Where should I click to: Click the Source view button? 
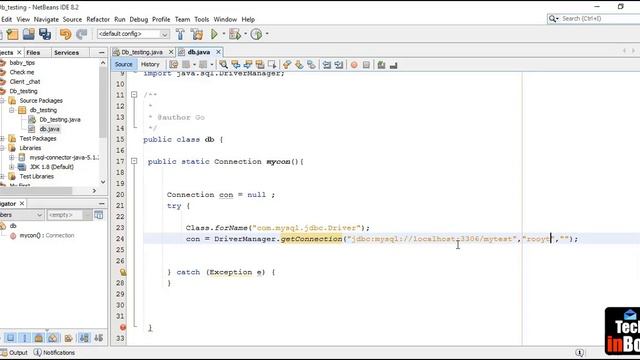tap(124, 64)
